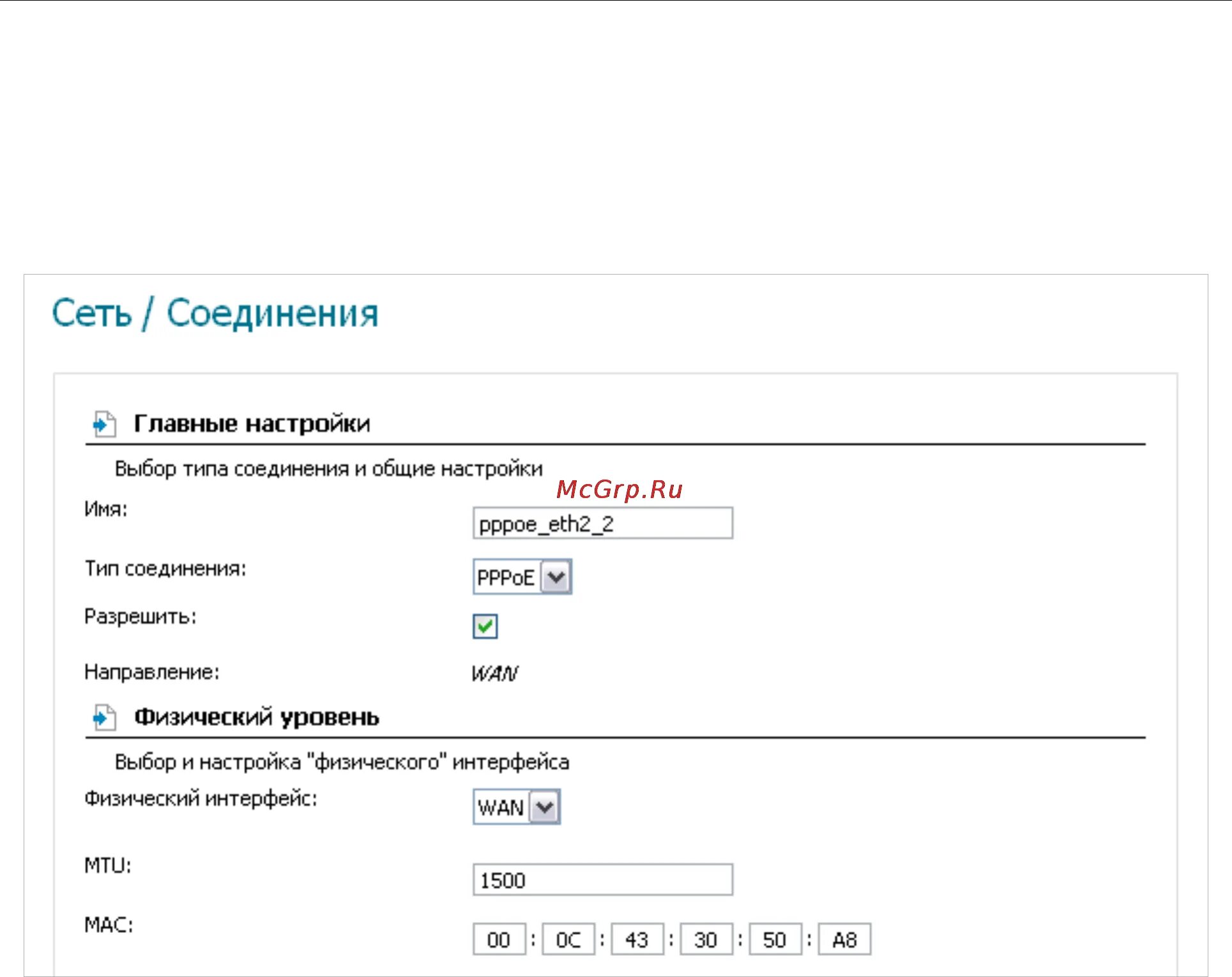Toggle the Разрешить checkbox
The image size is (1232, 977).
(485, 626)
